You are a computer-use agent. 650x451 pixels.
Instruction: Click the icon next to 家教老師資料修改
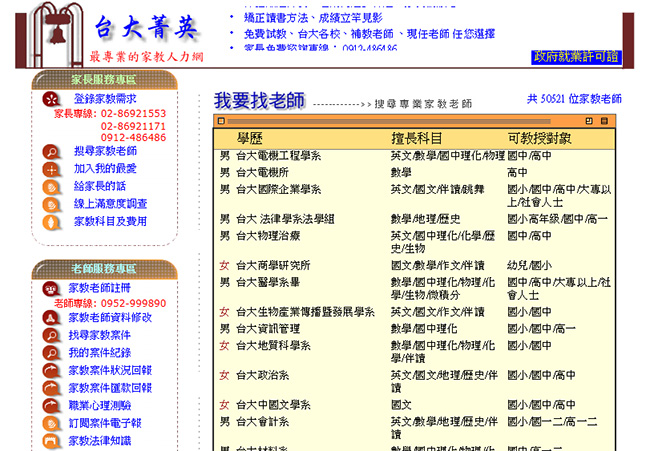(50, 318)
